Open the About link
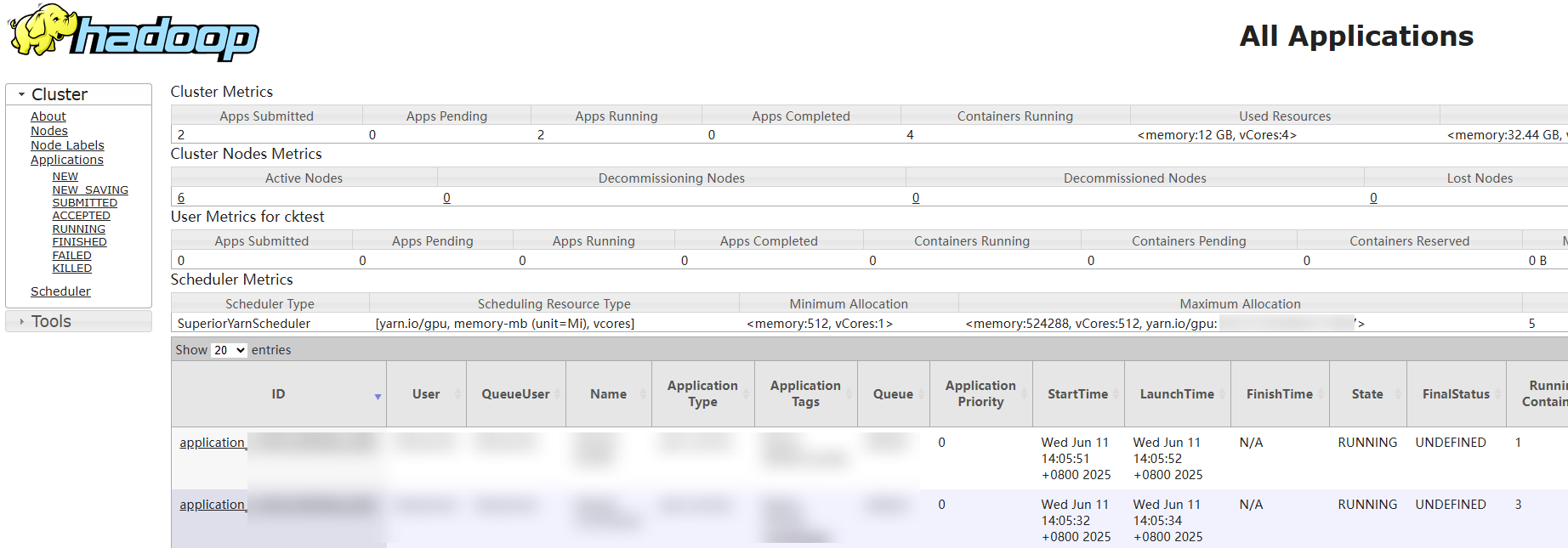The width and height of the screenshot is (1568, 548). (48, 116)
